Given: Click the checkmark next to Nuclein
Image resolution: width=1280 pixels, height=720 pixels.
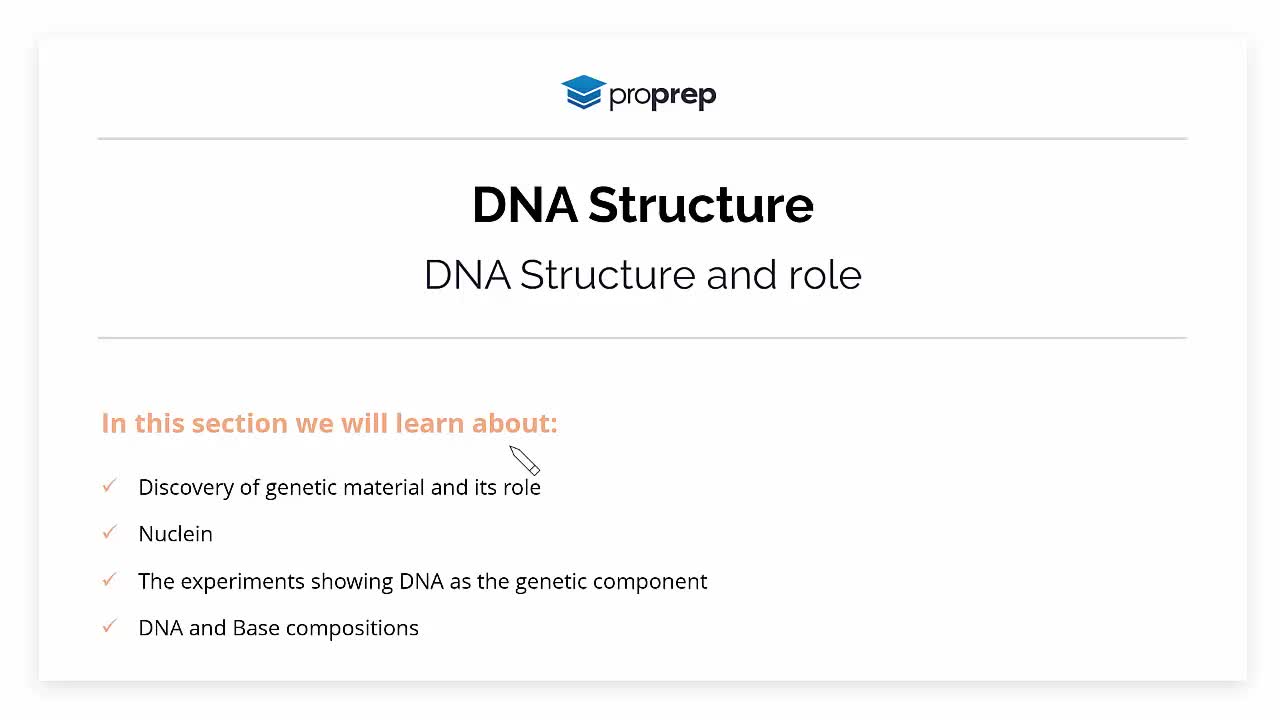Looking at the screenshot, I should pyautogui.click(x=110, y=533).
